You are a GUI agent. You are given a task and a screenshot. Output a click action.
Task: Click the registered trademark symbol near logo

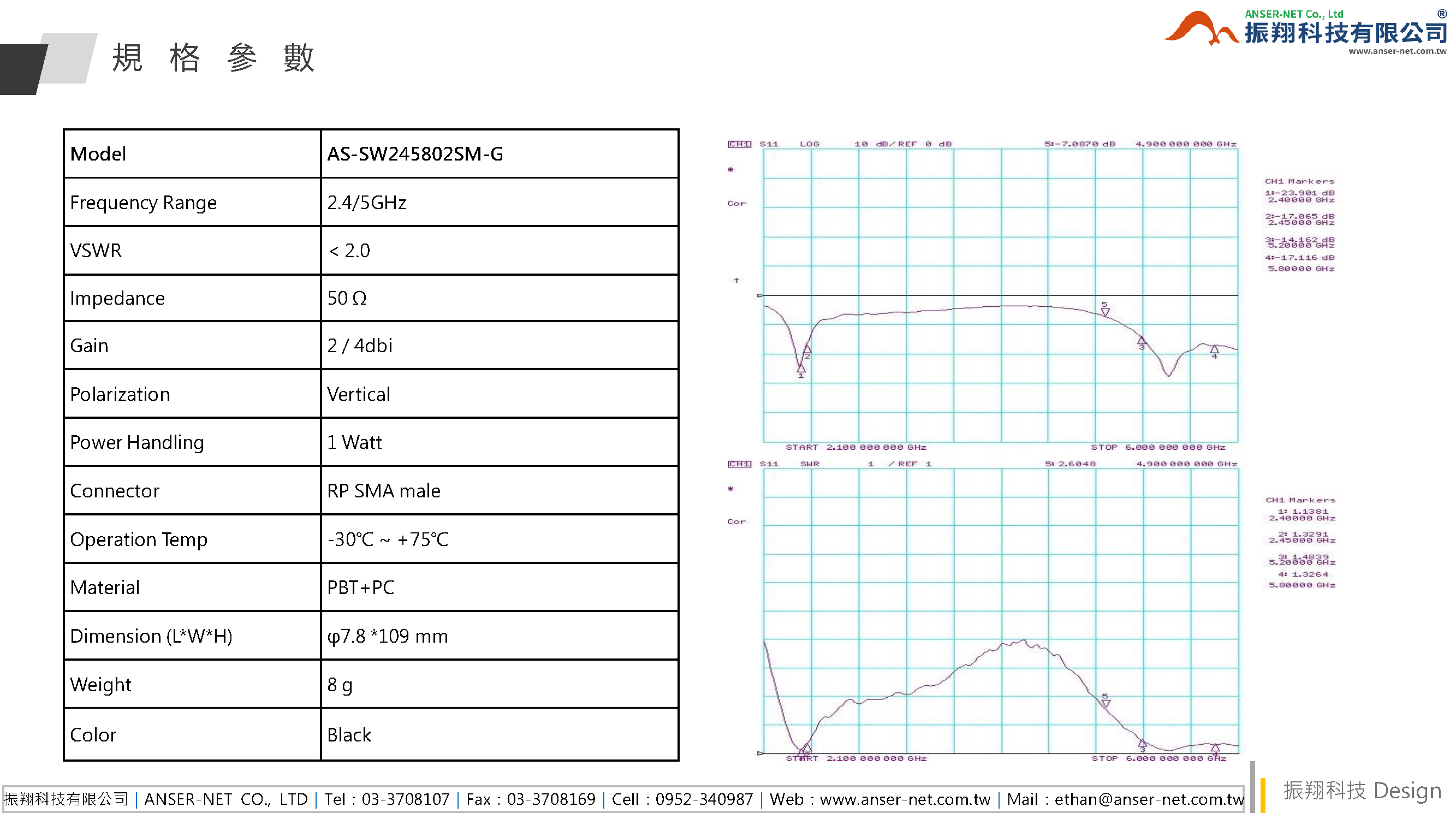click(x=1442, y=13)
